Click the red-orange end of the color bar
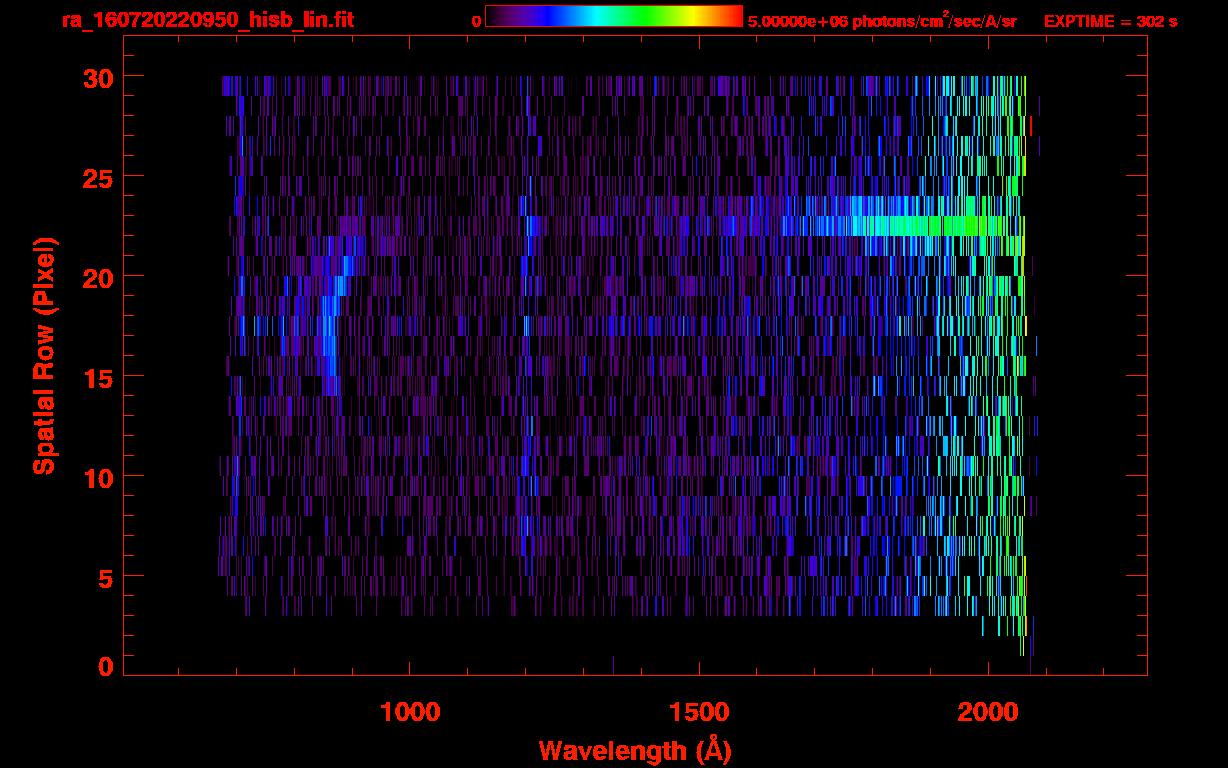Image resolution: width=1228 pixels, height=768 pixels. click(728, 17)
